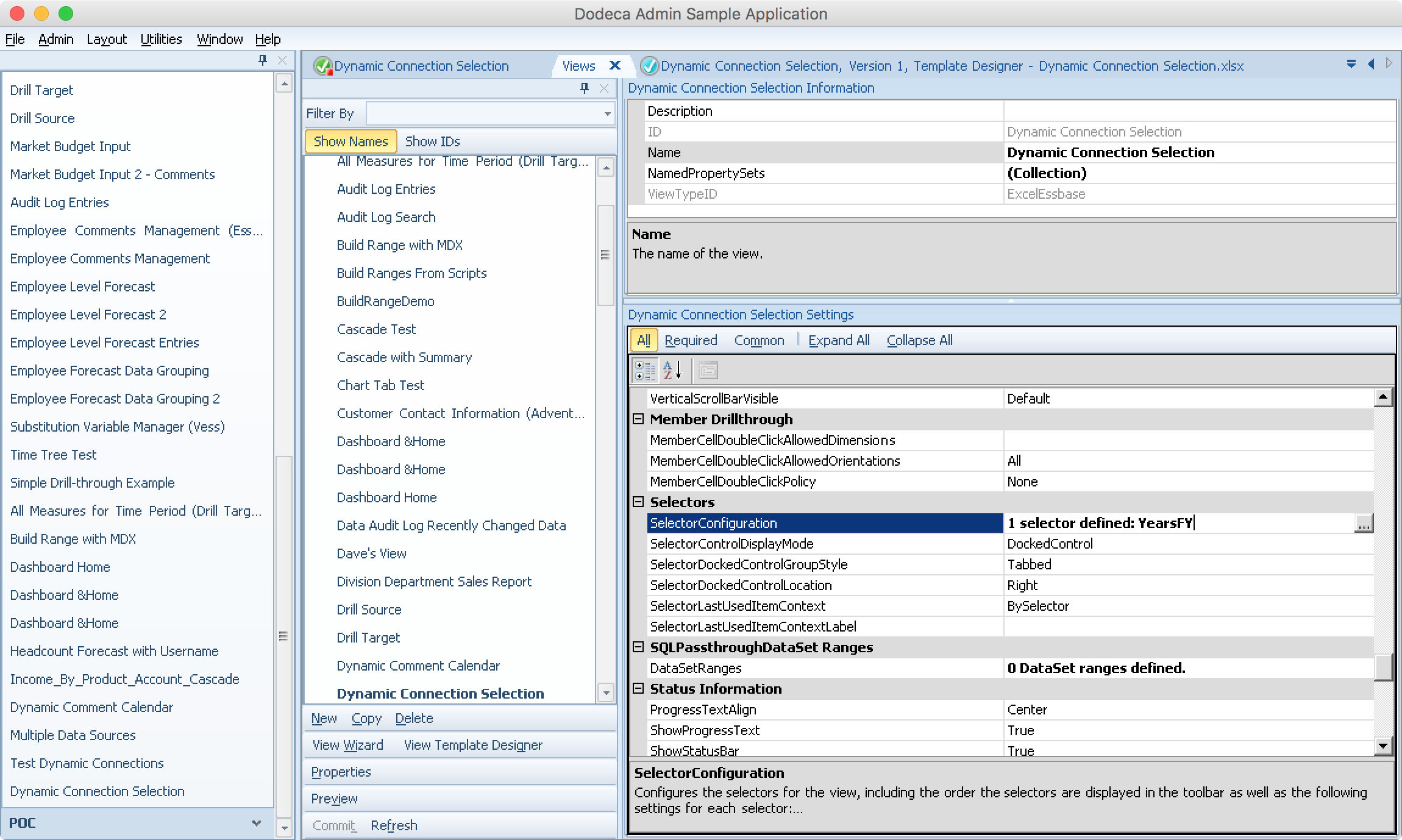
Task: Toggle Show IDs mode
Action: (x=432, y=141)
